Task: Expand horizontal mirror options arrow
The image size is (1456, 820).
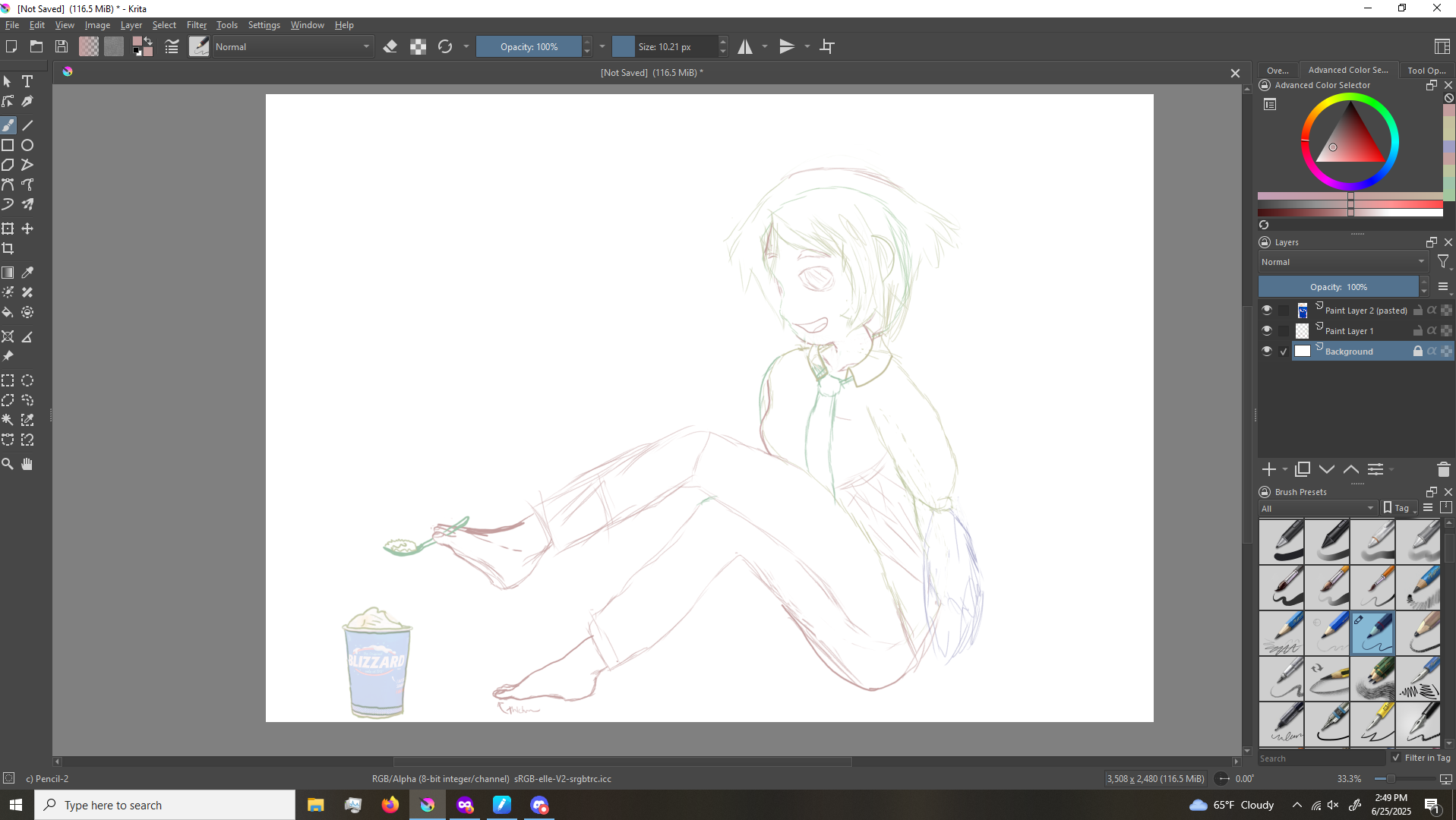Action: tap(765, 46)
